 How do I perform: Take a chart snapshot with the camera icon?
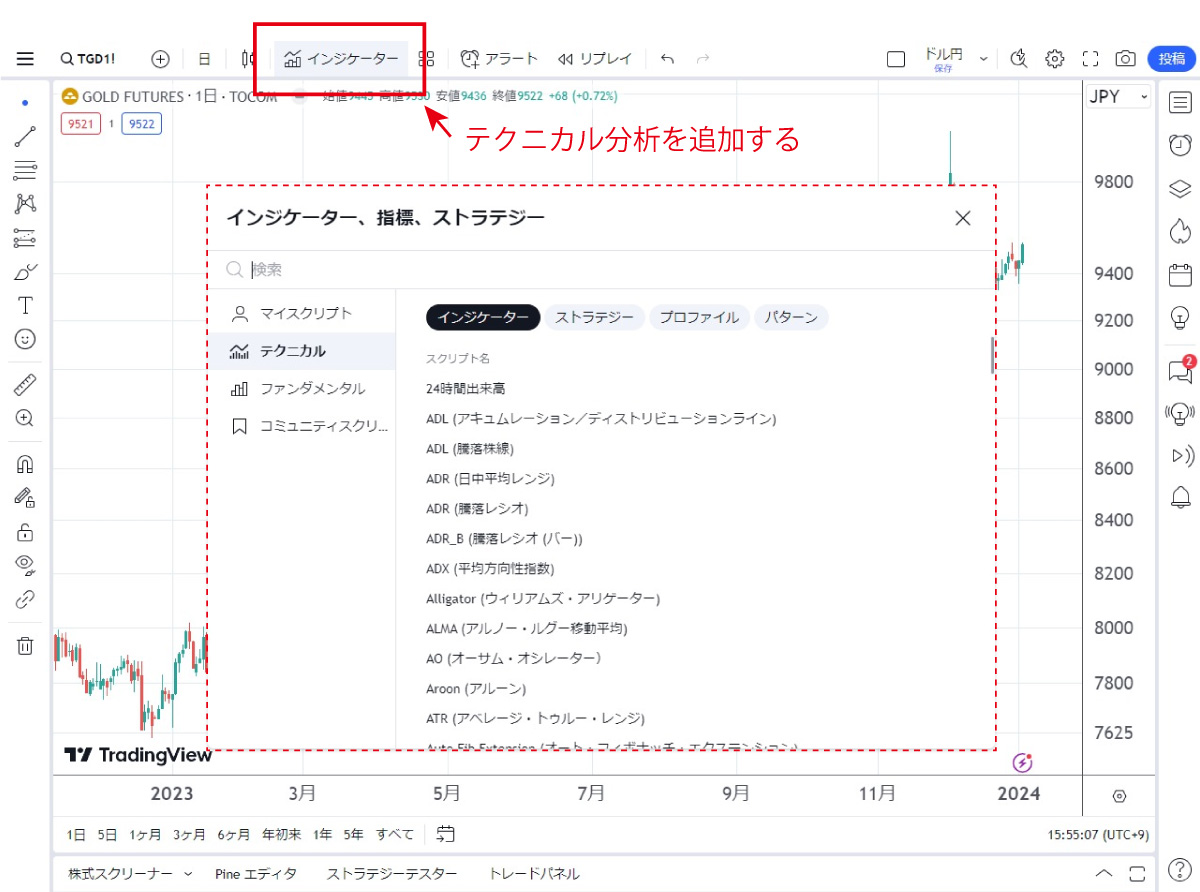tap(1126, 59)
